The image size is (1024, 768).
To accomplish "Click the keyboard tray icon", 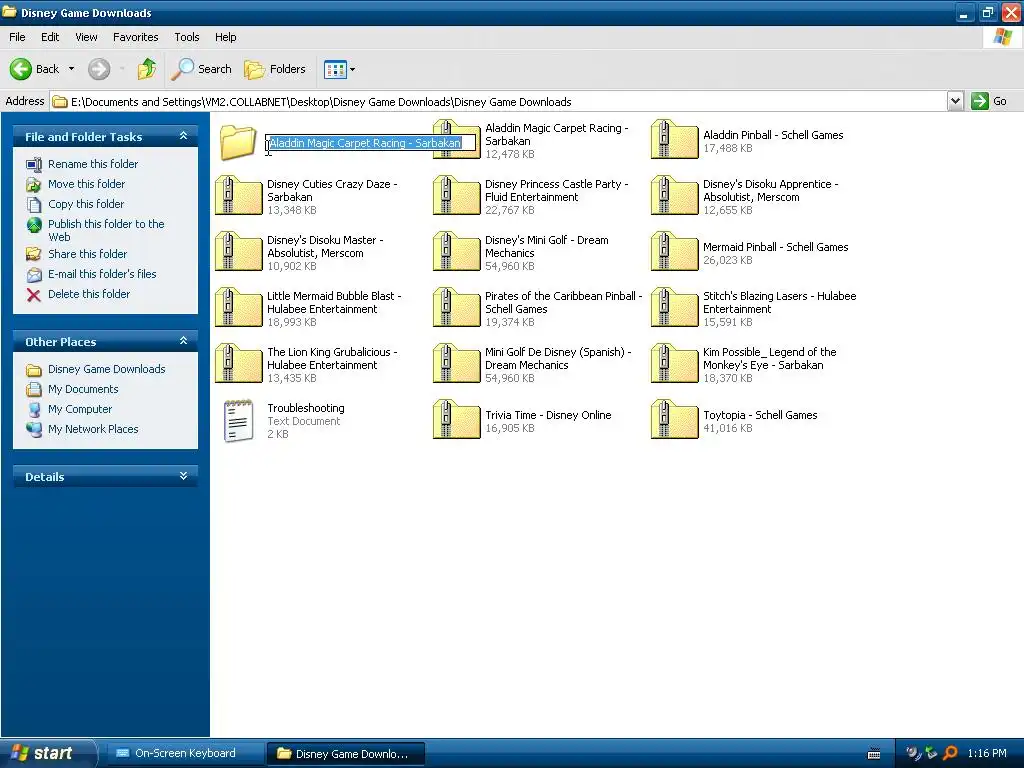I will (874, 754).
